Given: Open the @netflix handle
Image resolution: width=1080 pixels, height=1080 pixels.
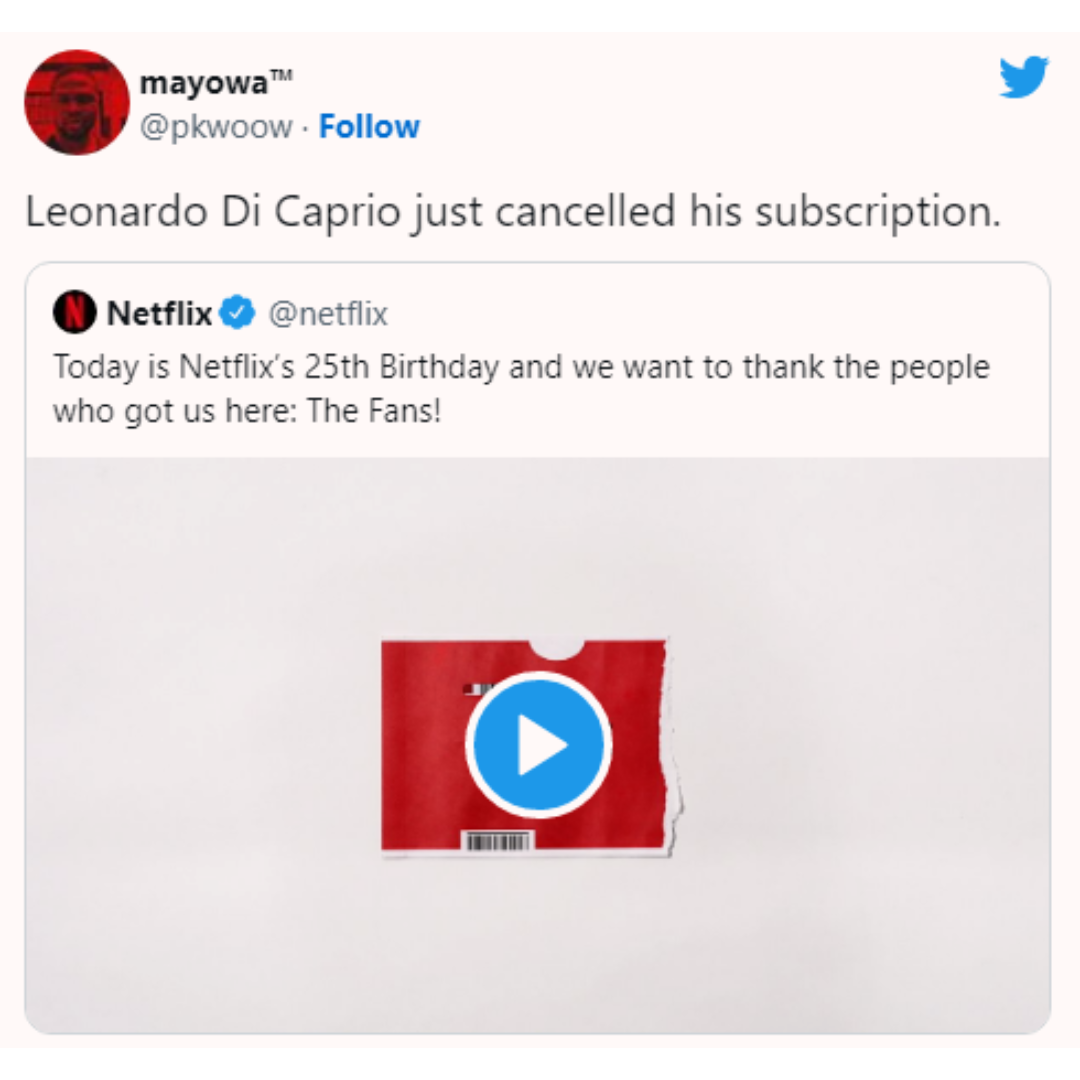Looking at the screenshot, I should tap(328, 313).
